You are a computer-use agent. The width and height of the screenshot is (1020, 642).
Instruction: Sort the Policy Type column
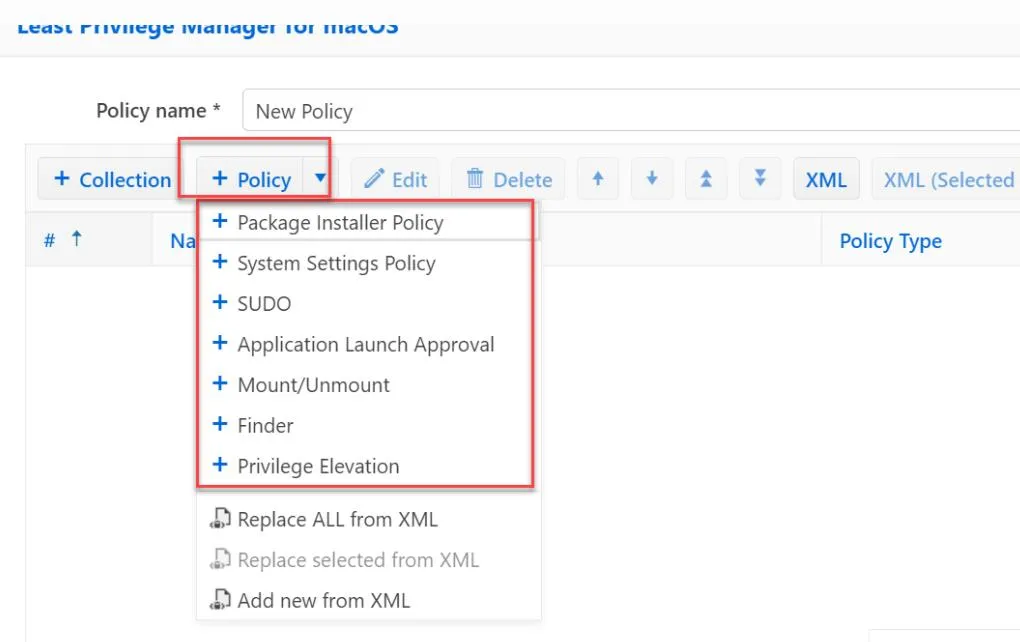click(889, 240)
